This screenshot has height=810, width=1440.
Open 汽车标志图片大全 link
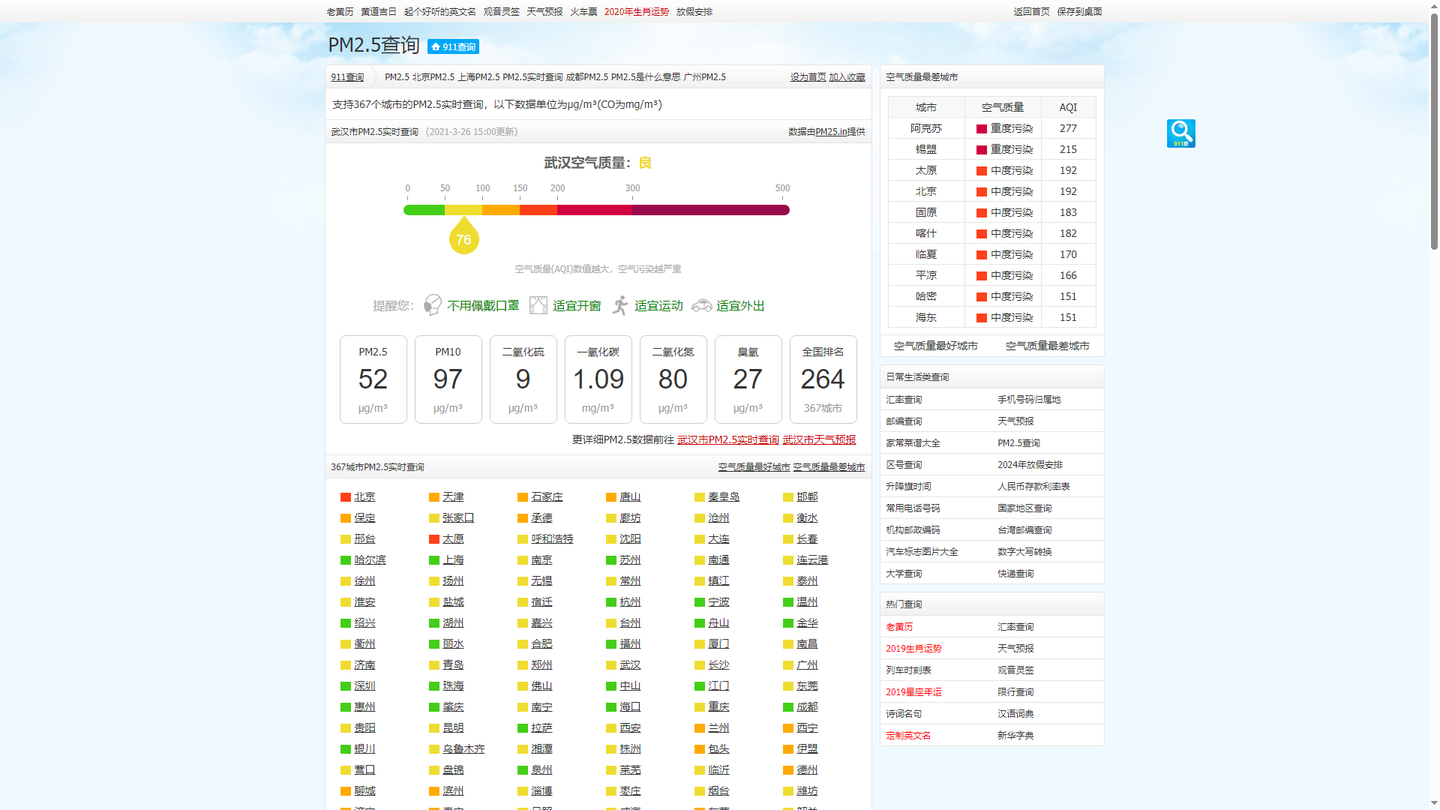(x=922, y=552)
